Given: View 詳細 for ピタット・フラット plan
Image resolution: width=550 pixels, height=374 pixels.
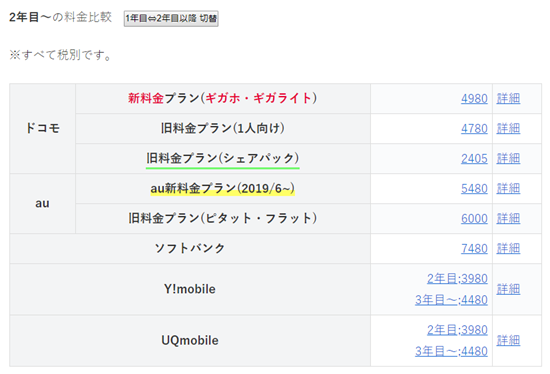Looking at the screenshot, I should tap(508, 219).
